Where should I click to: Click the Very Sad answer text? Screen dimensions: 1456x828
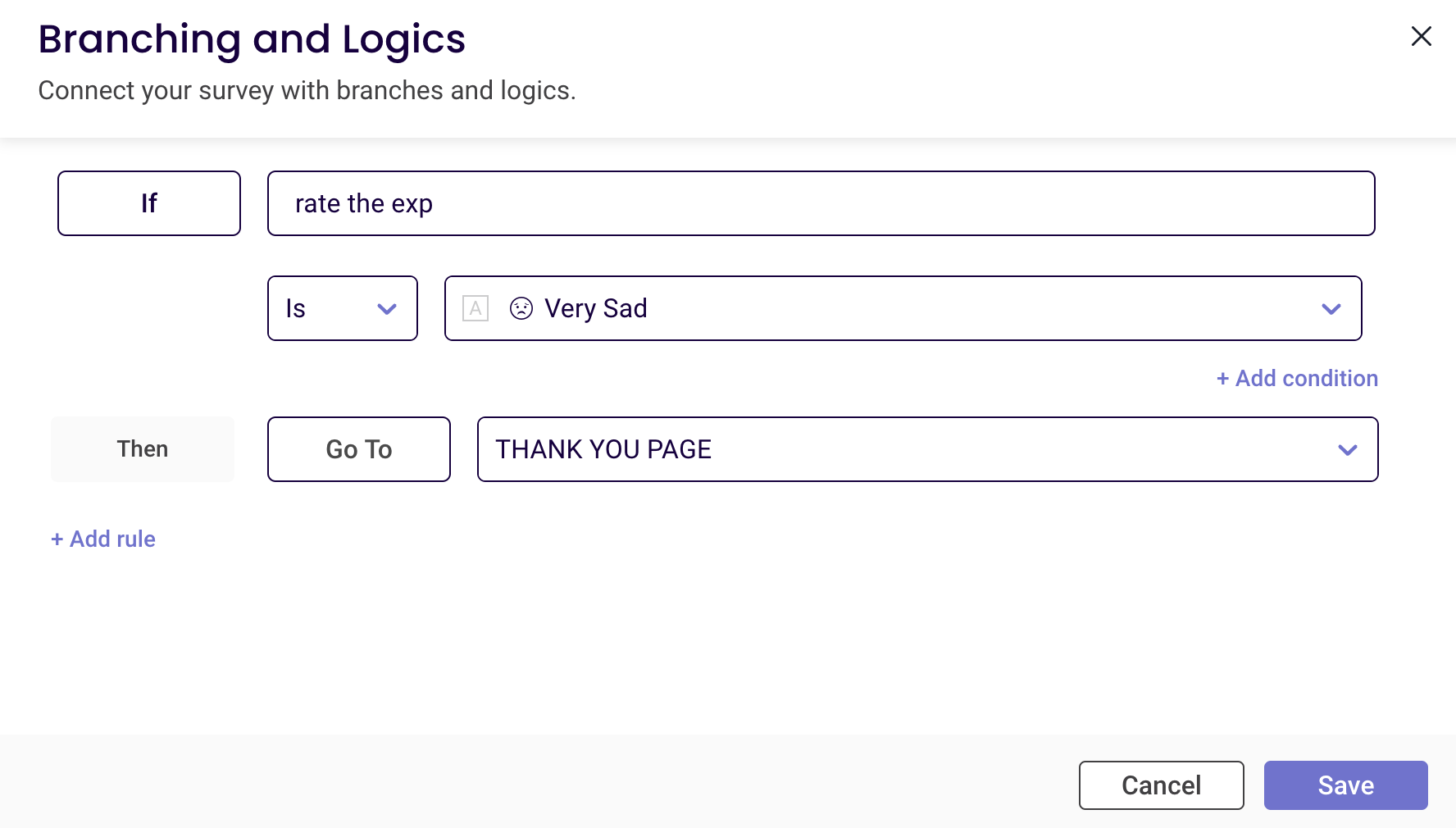[x=596, y=308]
